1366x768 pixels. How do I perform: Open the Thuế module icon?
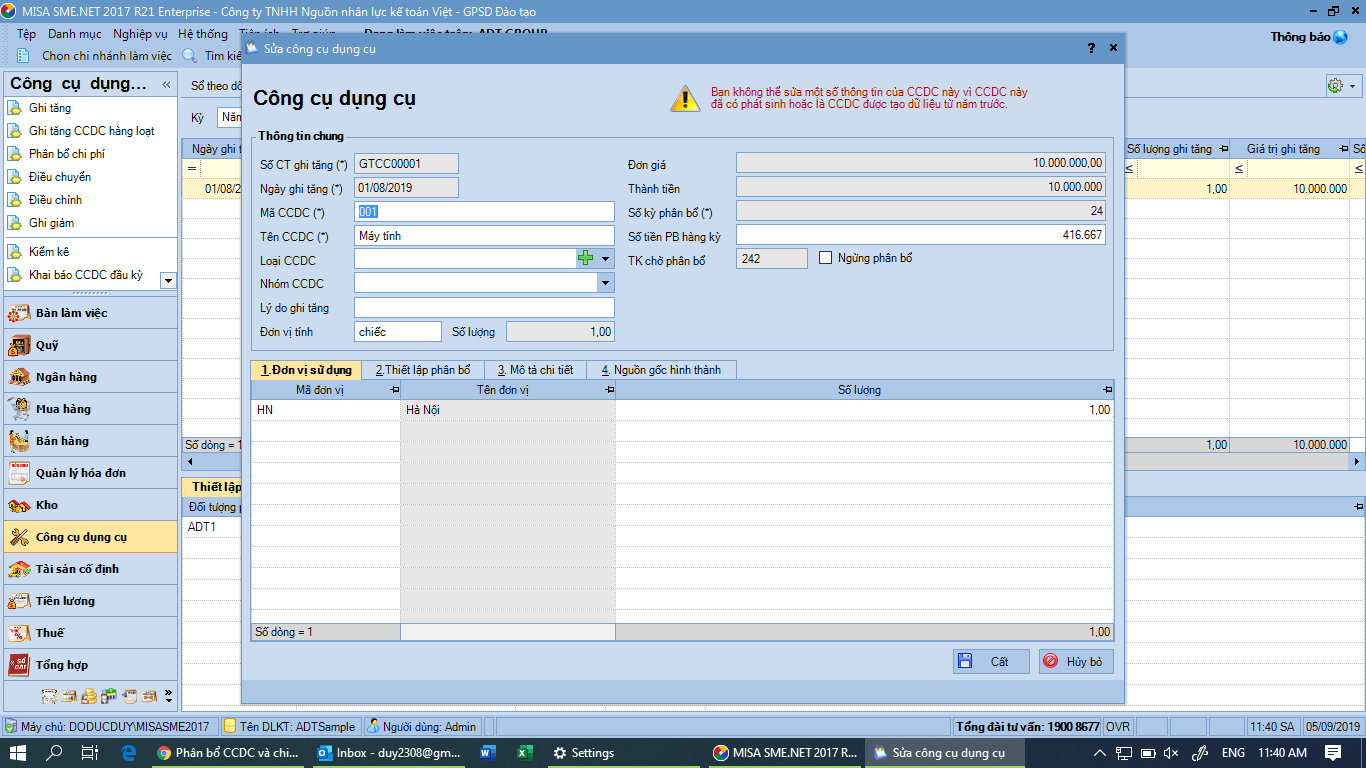(x=19, y=633)
